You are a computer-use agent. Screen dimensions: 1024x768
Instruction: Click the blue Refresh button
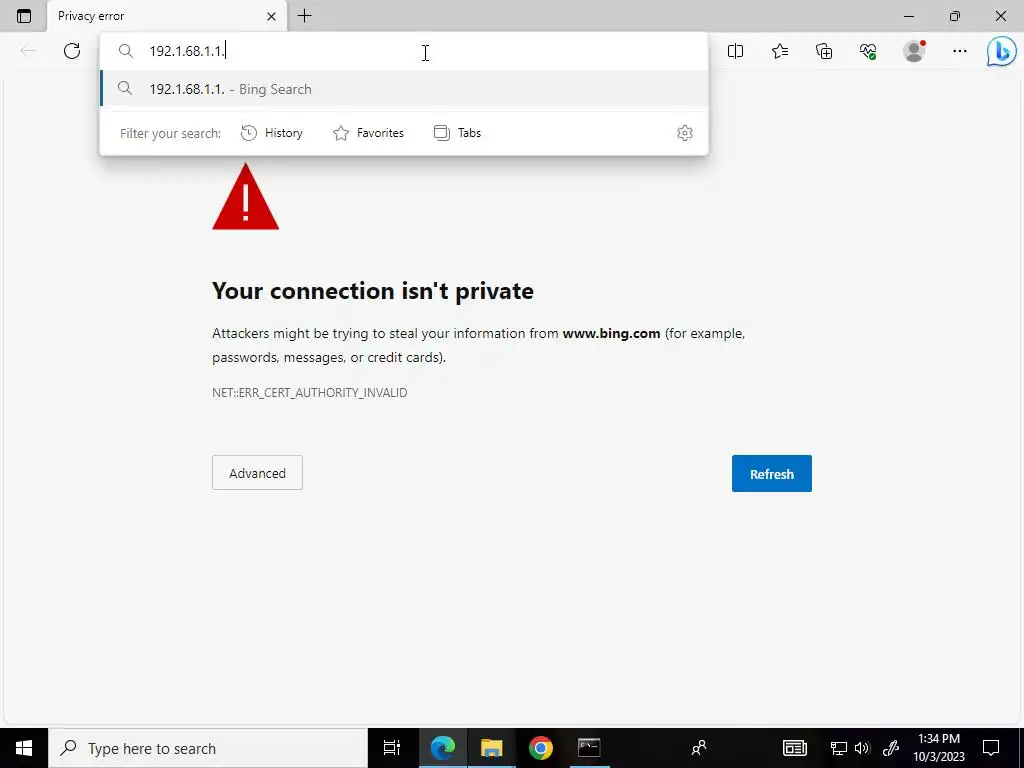click(x=771, y=473)
